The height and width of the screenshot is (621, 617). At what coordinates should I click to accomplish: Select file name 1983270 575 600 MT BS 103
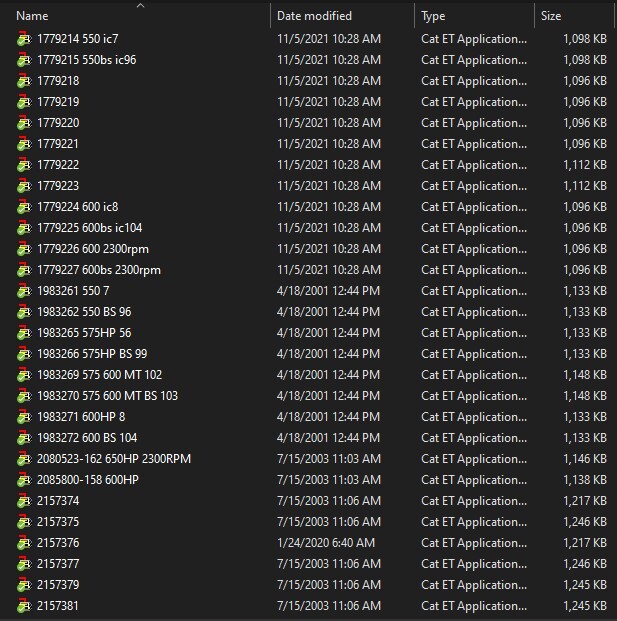click(107, 396)
